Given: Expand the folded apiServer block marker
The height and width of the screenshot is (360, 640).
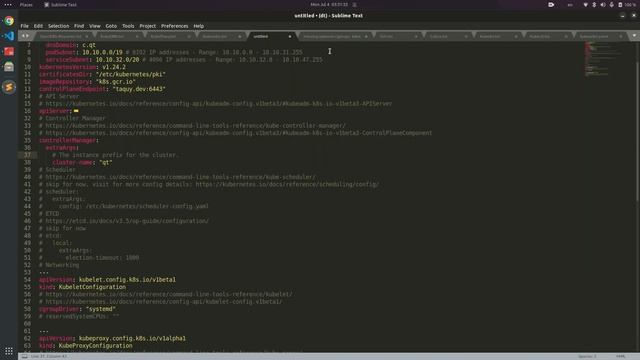Looking at the screenshot, I should coord(76,111).
